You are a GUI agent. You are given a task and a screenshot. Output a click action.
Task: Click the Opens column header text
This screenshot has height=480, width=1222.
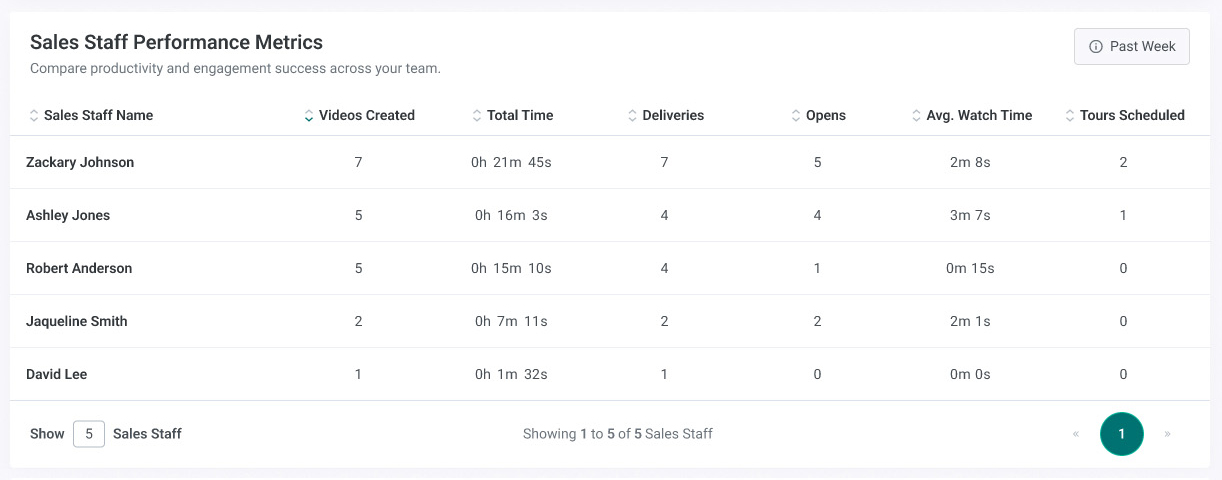(x=826, y=116)
